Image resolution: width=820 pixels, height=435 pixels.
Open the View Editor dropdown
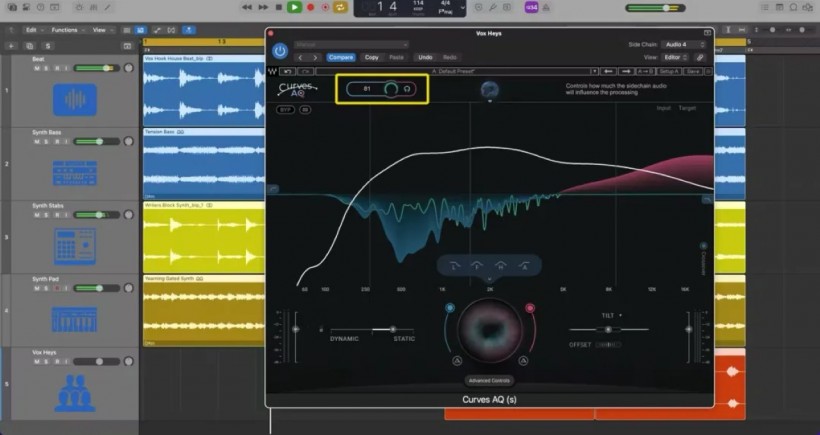[675, 58]
